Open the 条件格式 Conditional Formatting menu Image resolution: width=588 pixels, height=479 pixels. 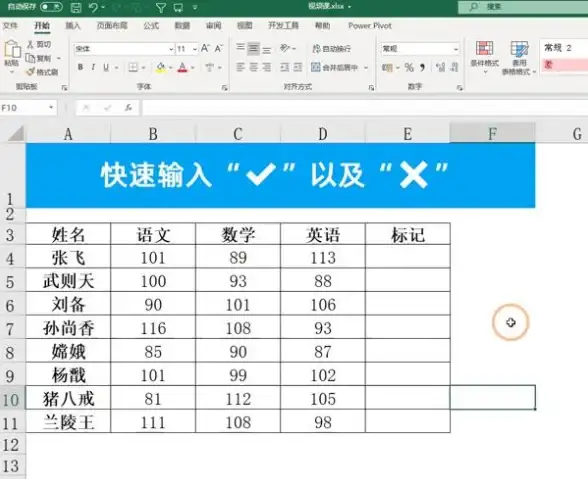coord(484,57)
